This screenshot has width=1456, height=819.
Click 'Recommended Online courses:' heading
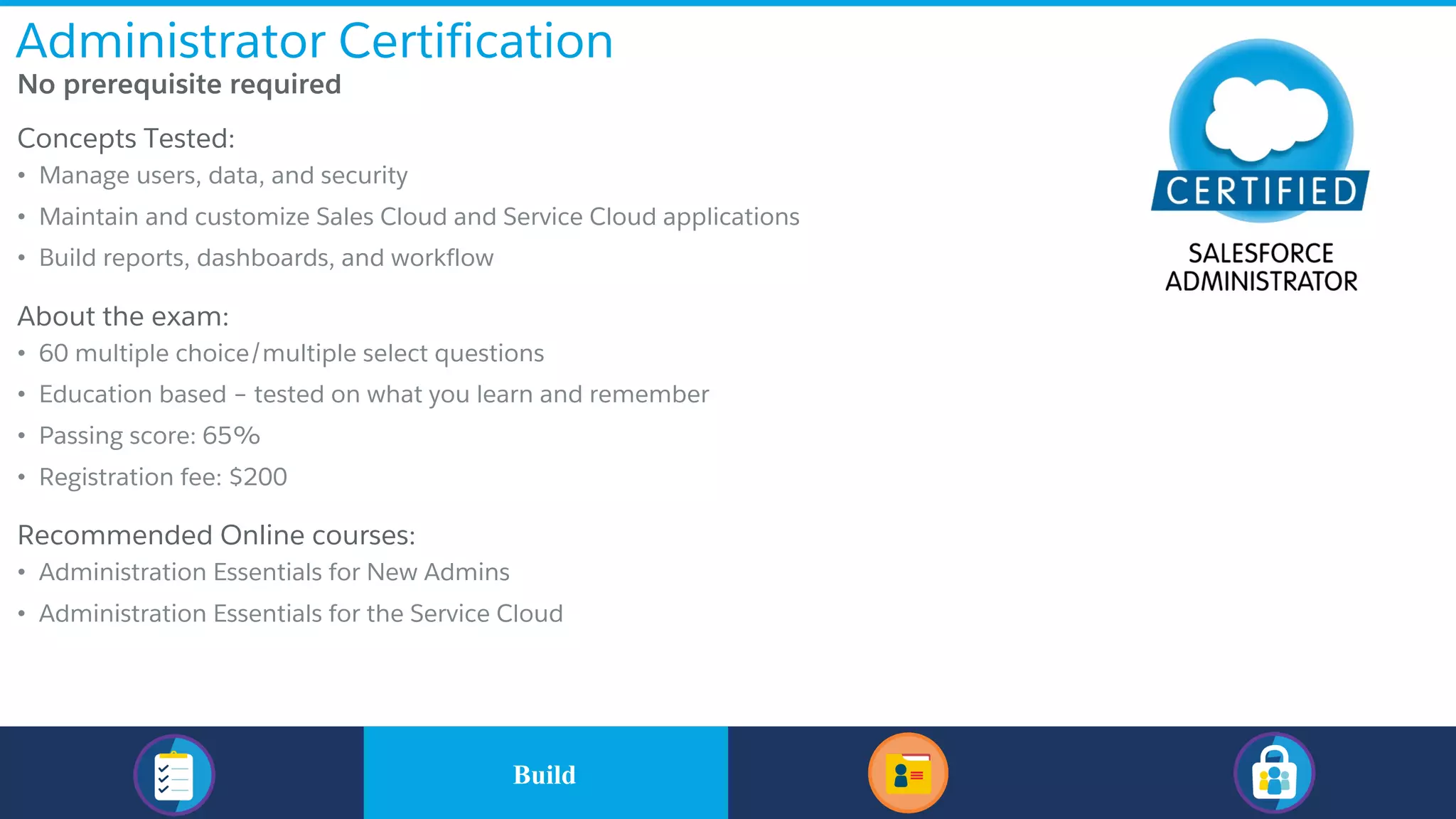pos(216,535)
